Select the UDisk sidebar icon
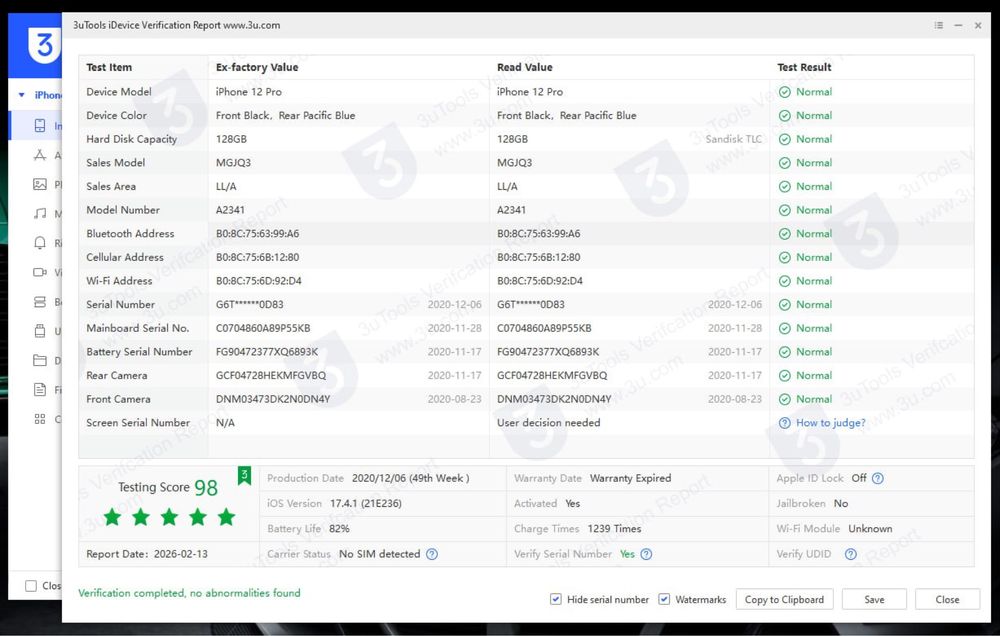The height and width of the screenshot is (636, 1000). point(40,330)
